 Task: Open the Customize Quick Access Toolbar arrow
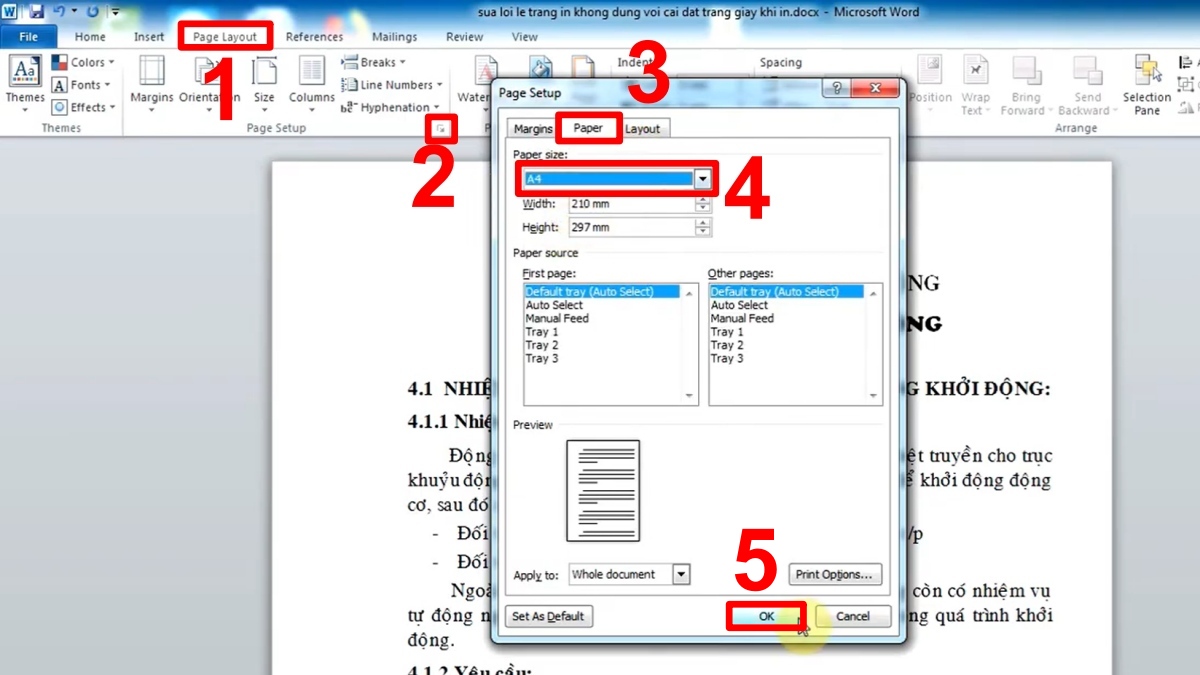coord(115,13)
